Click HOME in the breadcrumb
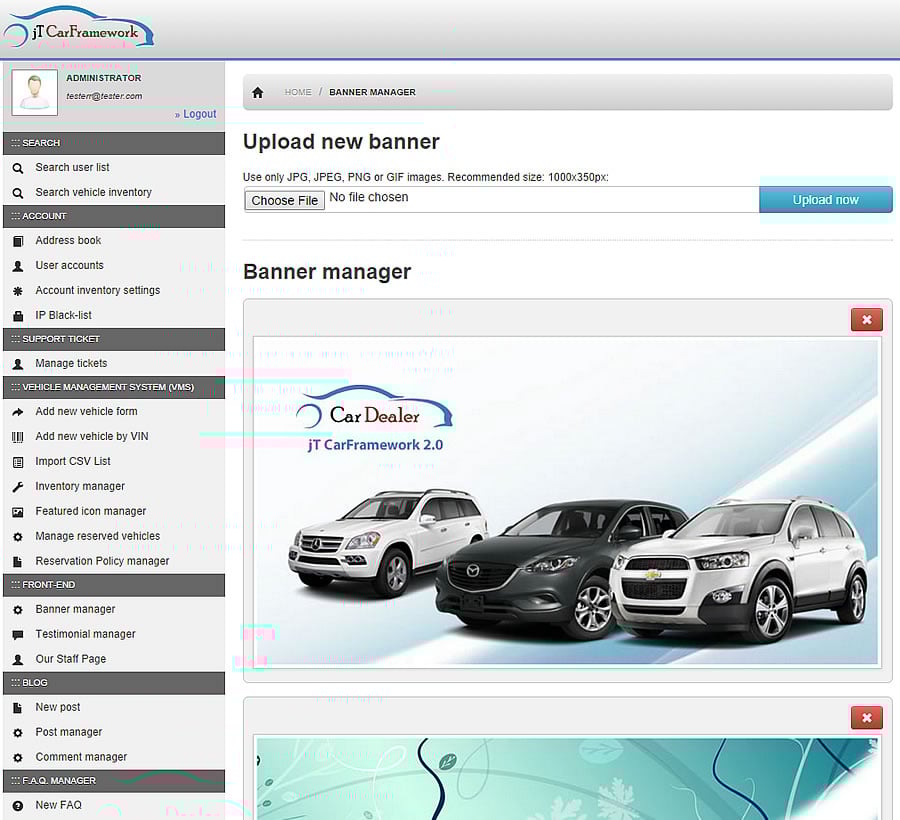 click(298, 92)
